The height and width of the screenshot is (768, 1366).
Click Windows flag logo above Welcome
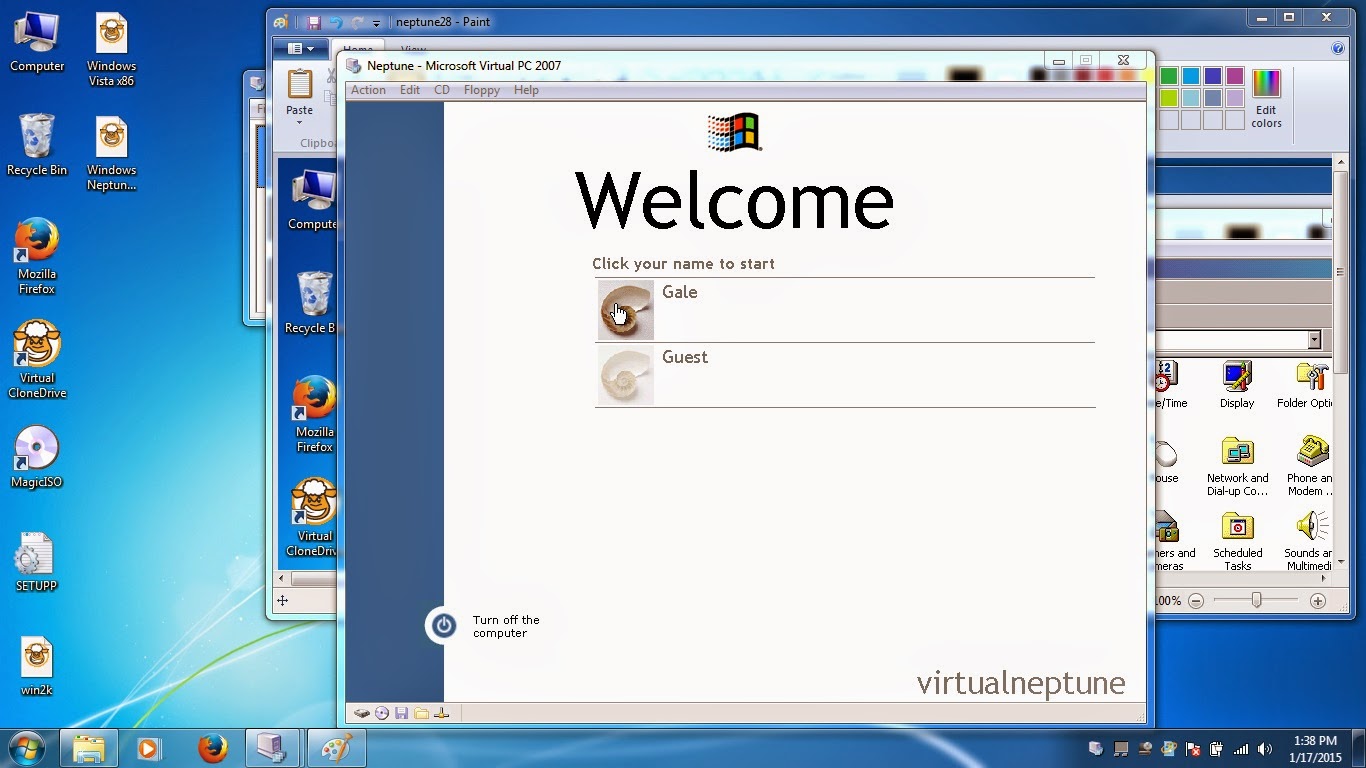click(x=734, y=132)
